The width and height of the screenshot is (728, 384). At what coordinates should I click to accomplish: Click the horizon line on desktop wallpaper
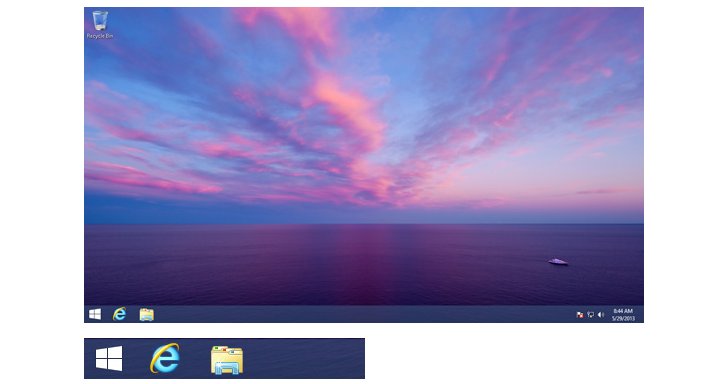pyautogui.click(x=364, y=224)
